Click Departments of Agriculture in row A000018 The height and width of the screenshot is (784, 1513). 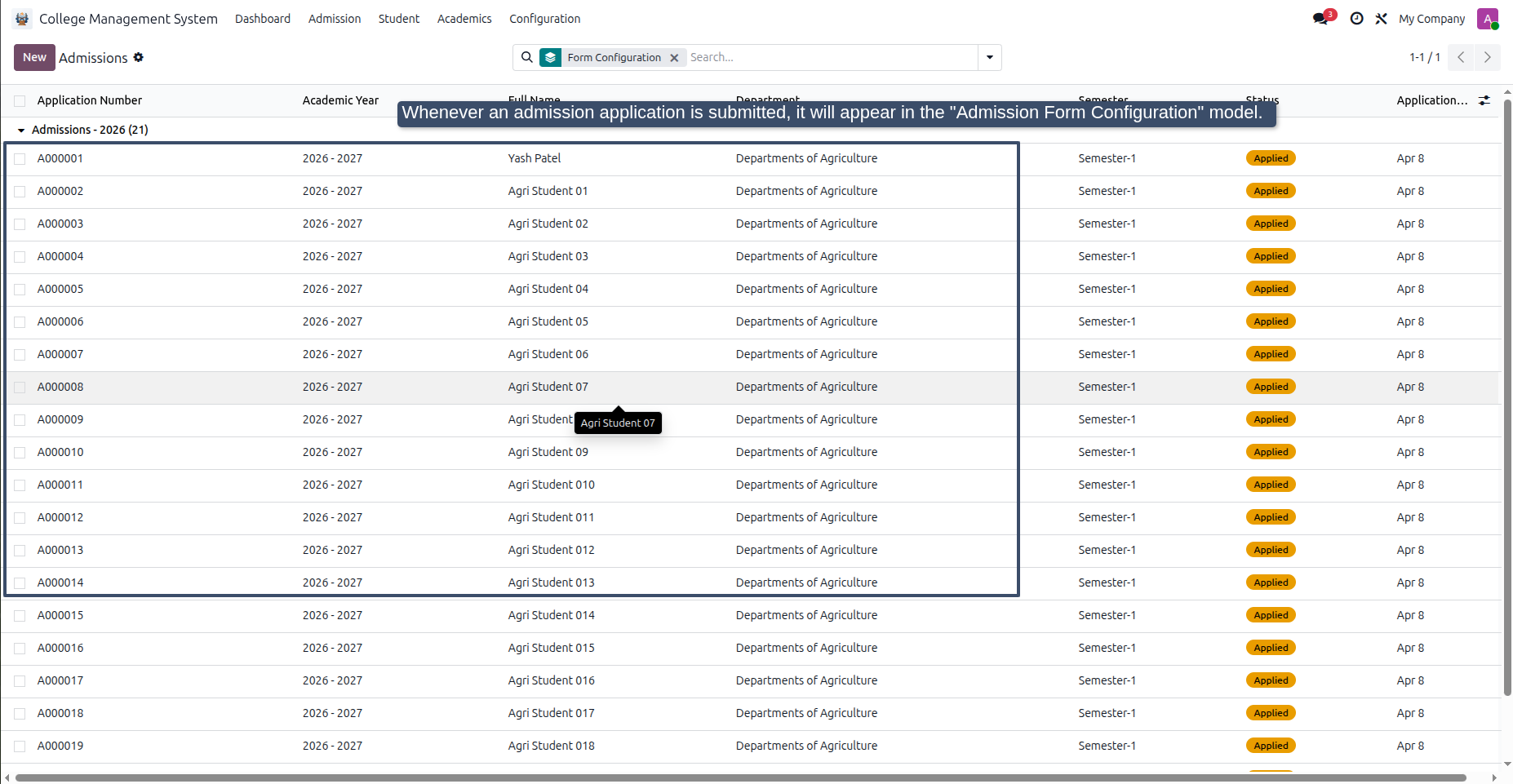point(806,713)
